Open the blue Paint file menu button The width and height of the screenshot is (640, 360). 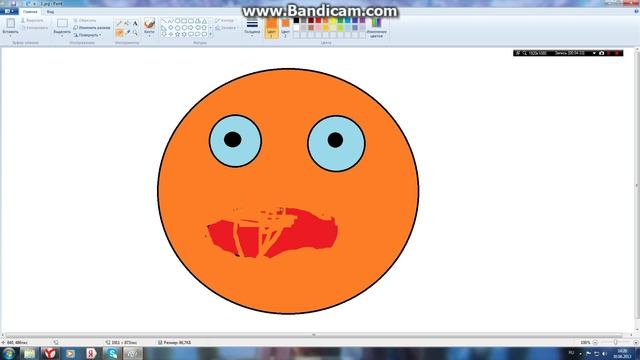coord(9,11)
